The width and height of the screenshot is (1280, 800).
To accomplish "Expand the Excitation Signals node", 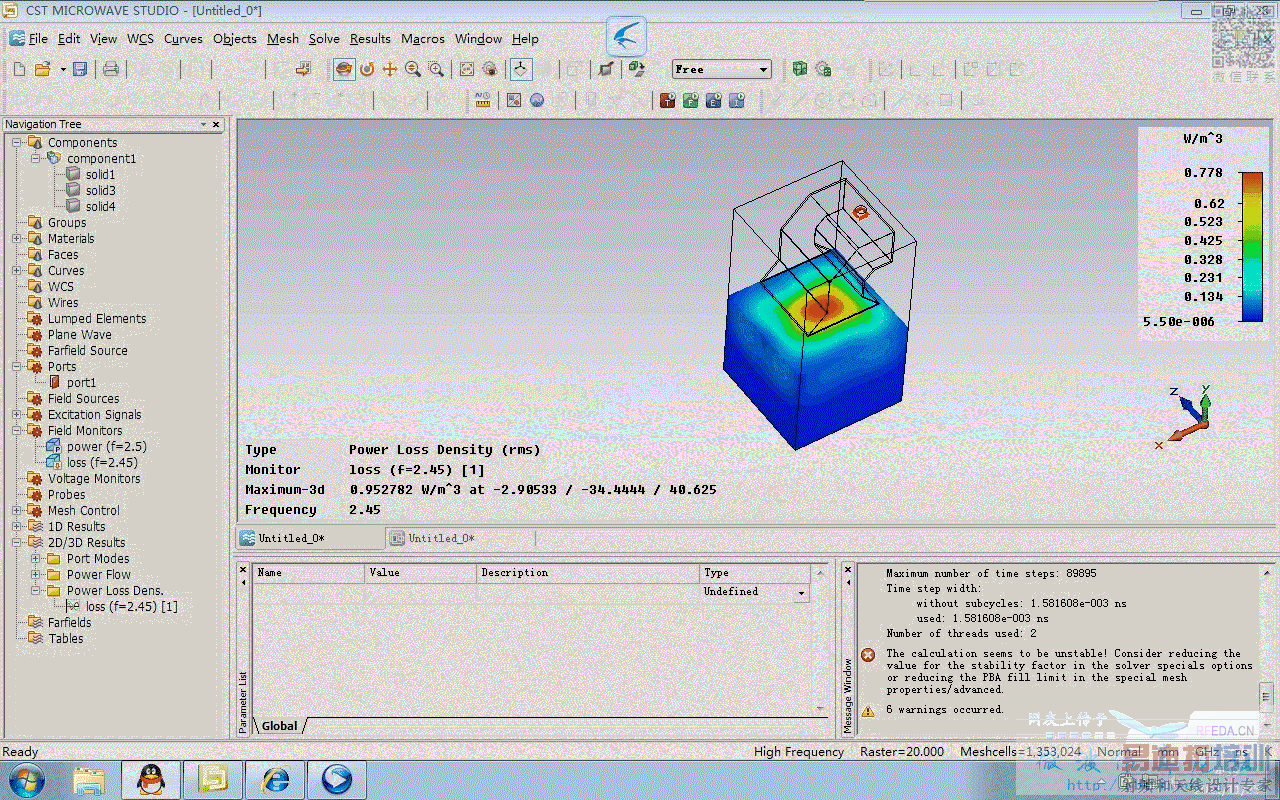I will 17,415.
